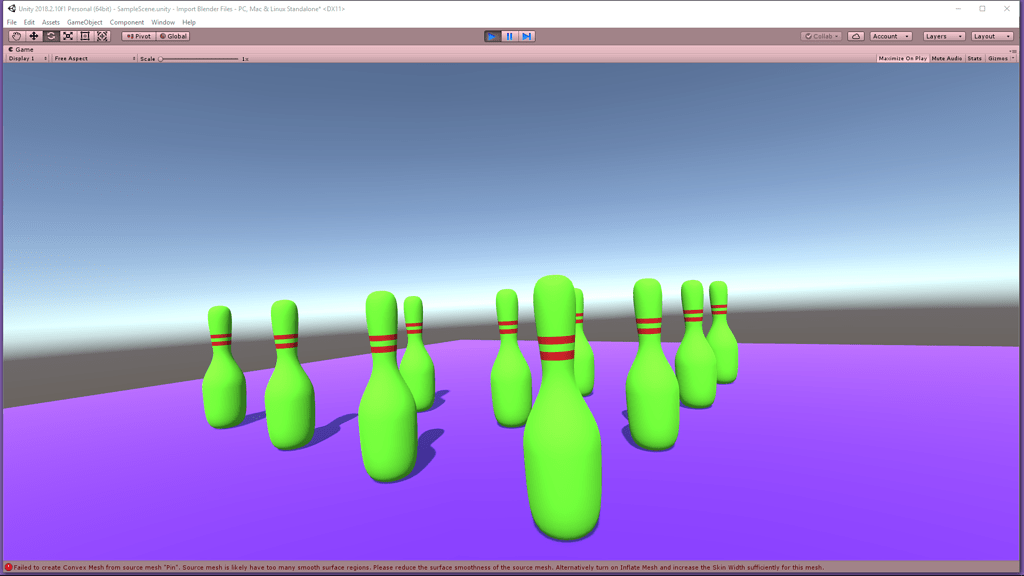Select the Hand tool
The image size is (1024, 576).
point(15,35)
